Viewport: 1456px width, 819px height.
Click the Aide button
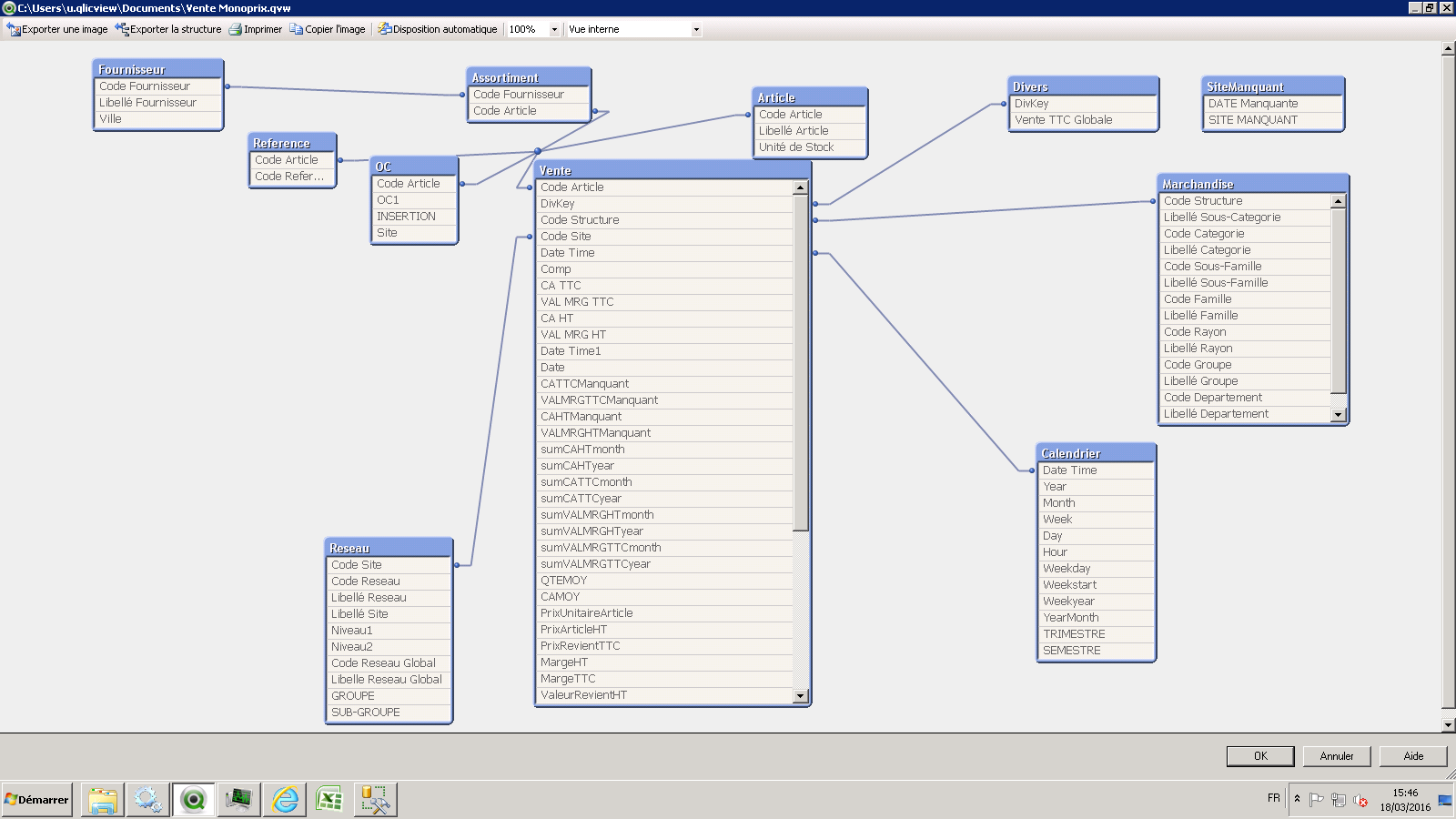point(1413,756)
